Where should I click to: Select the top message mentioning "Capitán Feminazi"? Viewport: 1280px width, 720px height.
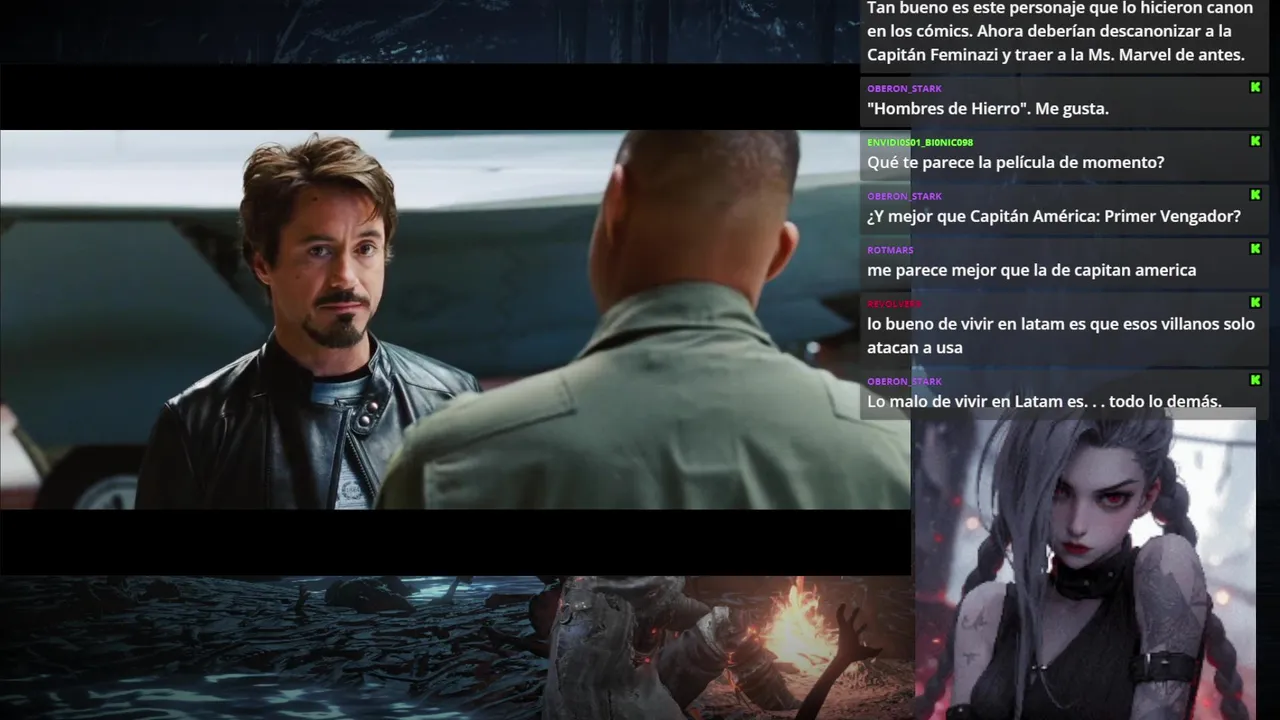tap(1060, 32)
